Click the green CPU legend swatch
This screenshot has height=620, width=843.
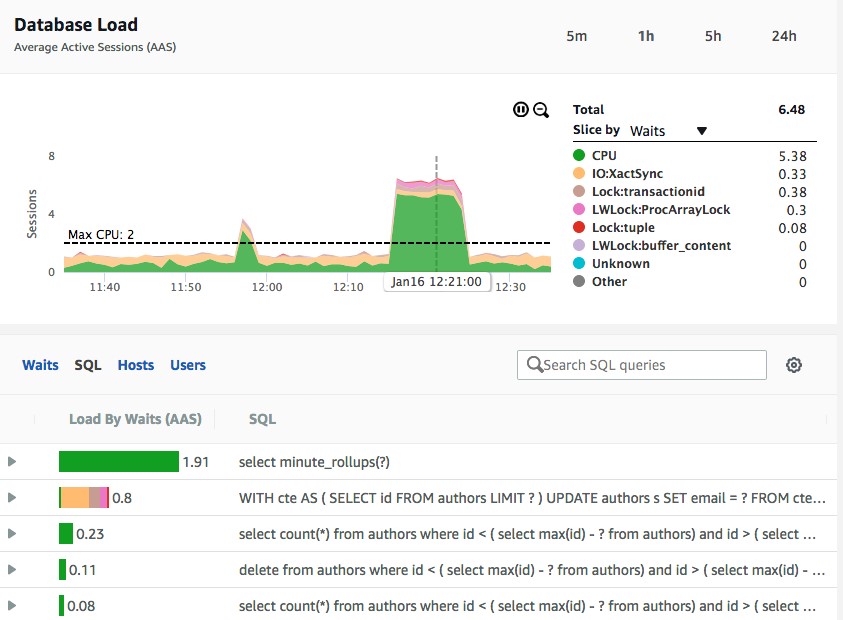coord(579,155)
